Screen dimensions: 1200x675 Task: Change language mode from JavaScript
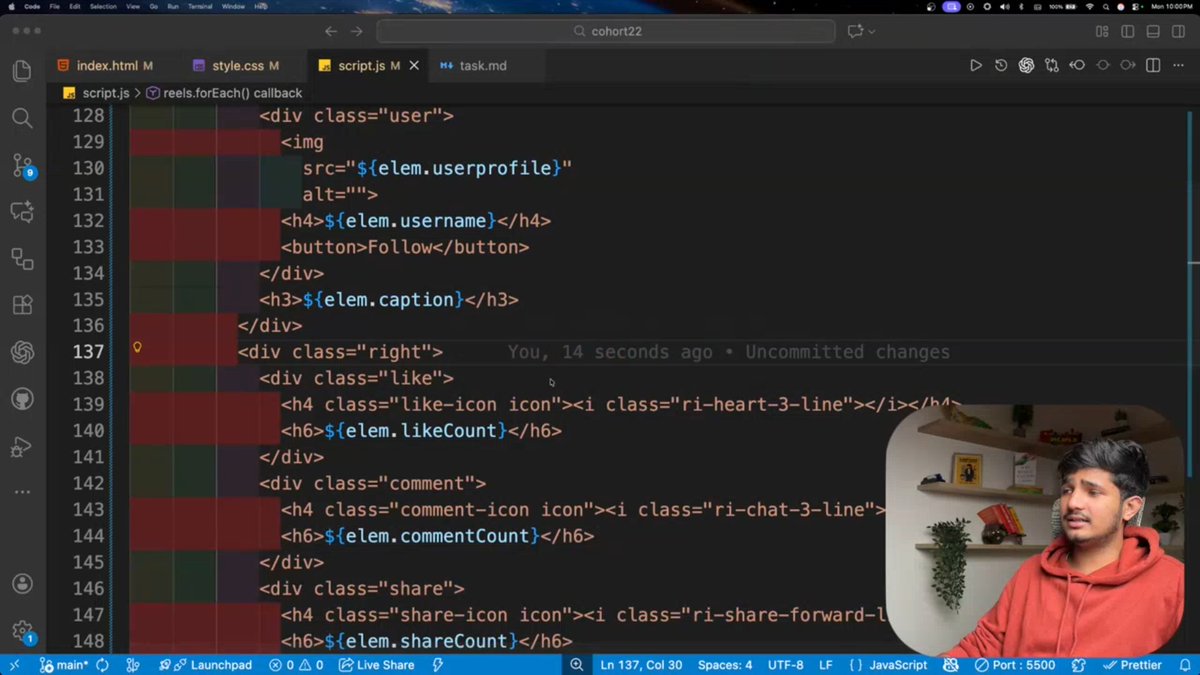897,664
